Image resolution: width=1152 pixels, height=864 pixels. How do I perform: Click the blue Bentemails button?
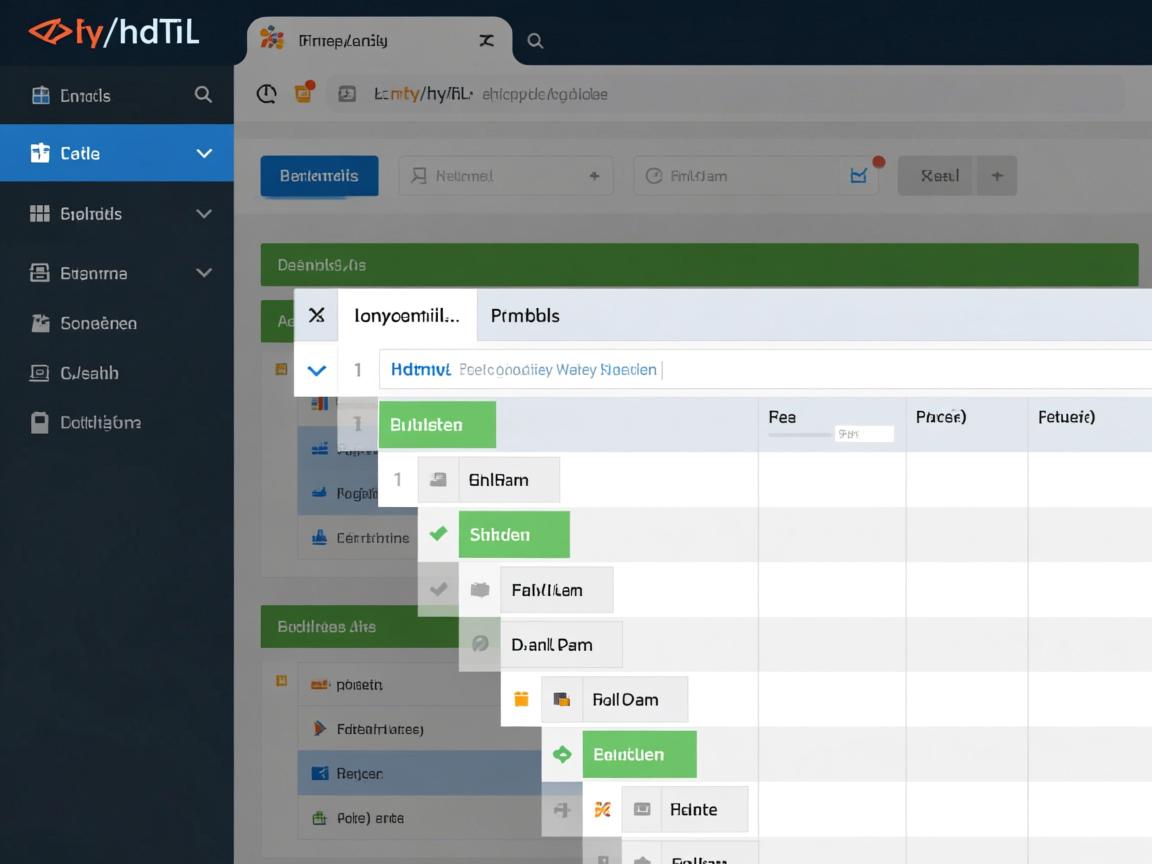319,176
